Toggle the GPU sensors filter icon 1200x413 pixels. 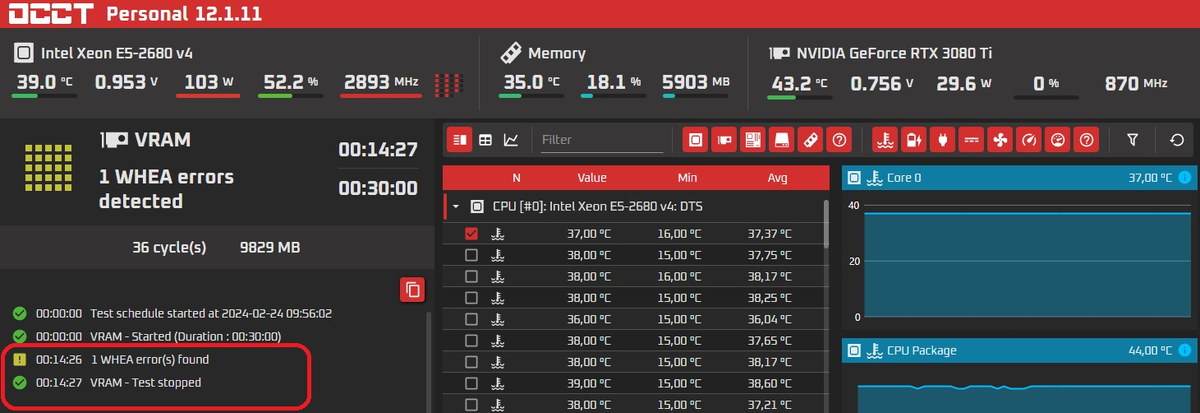[725, 140]
